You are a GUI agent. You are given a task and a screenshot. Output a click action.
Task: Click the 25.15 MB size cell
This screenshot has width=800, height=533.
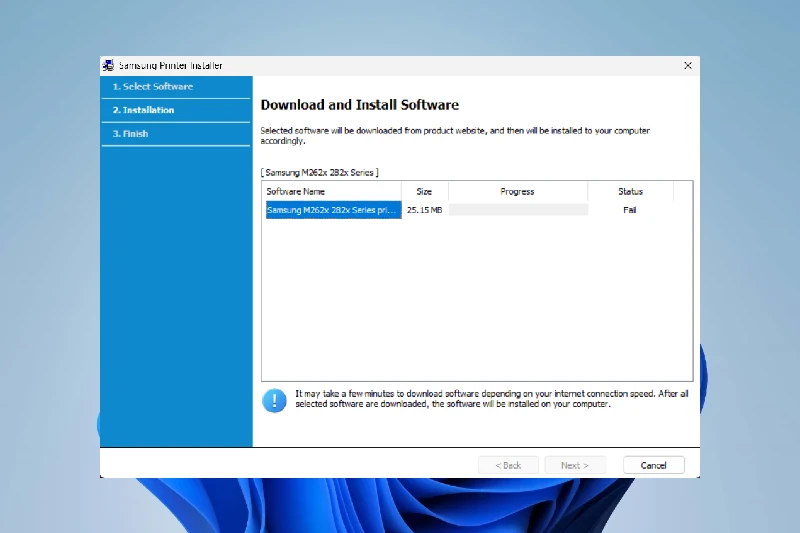click(424, 210)
